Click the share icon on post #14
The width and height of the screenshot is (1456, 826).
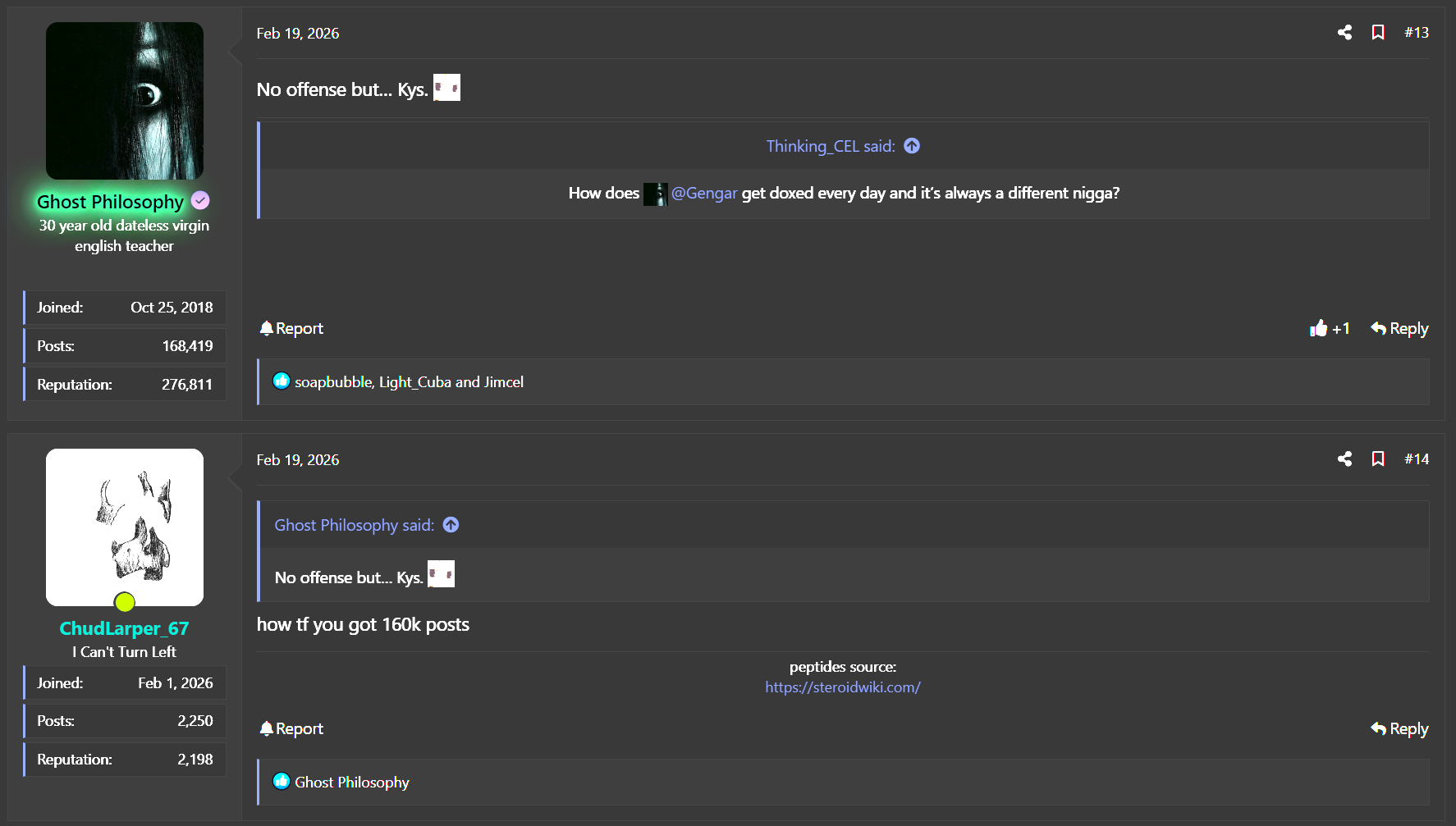point(1344,459)
